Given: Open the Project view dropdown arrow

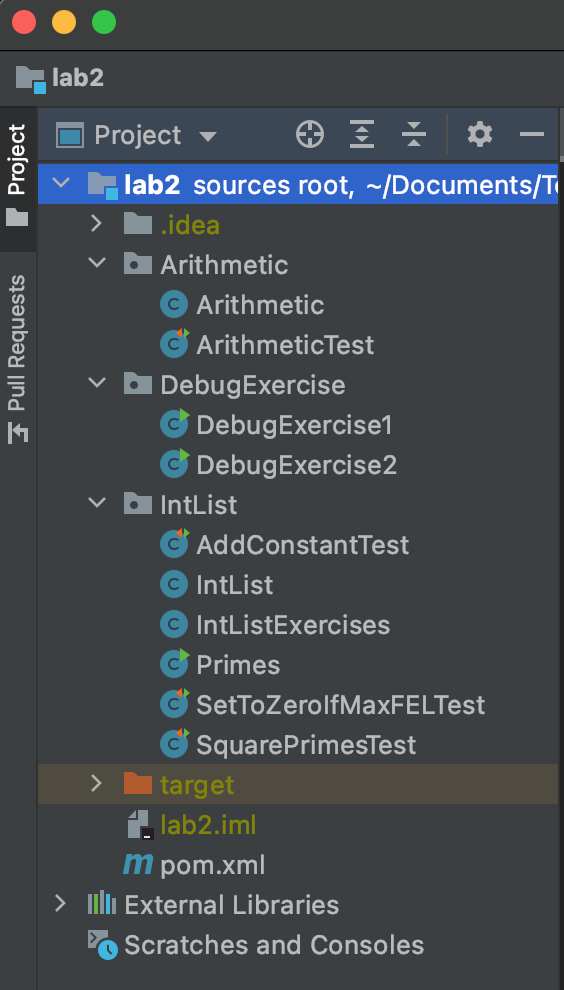Looking at the screenshot, I should click(208, 136).
